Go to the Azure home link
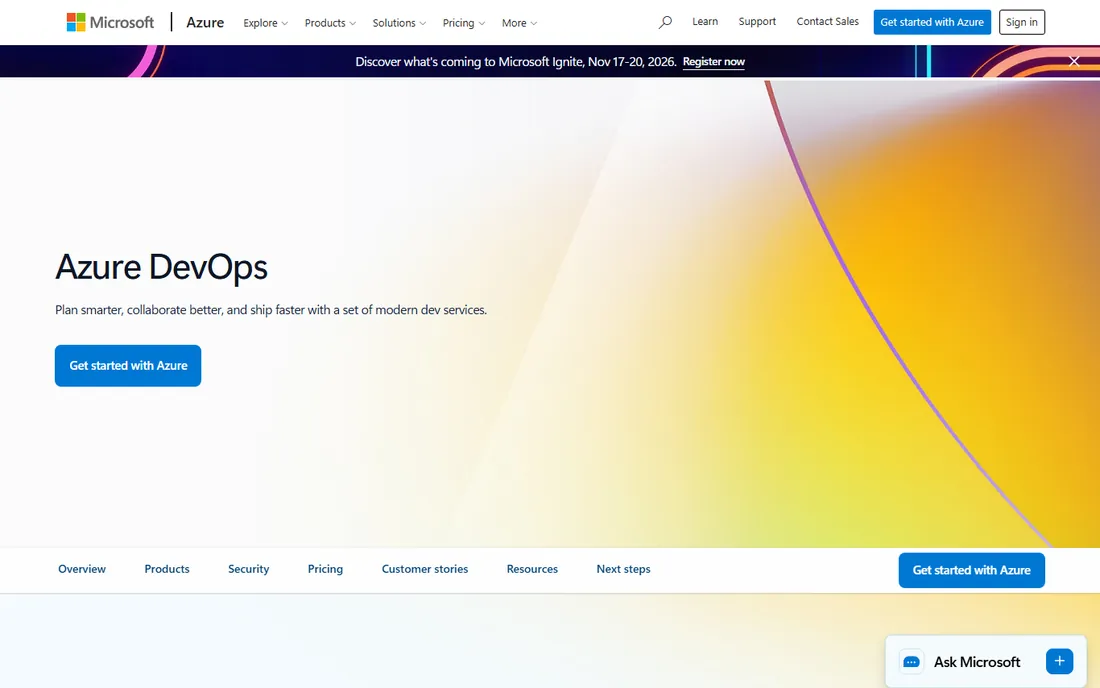The height and width of the screenshot is (688, 1100). [x=205, y=22]
